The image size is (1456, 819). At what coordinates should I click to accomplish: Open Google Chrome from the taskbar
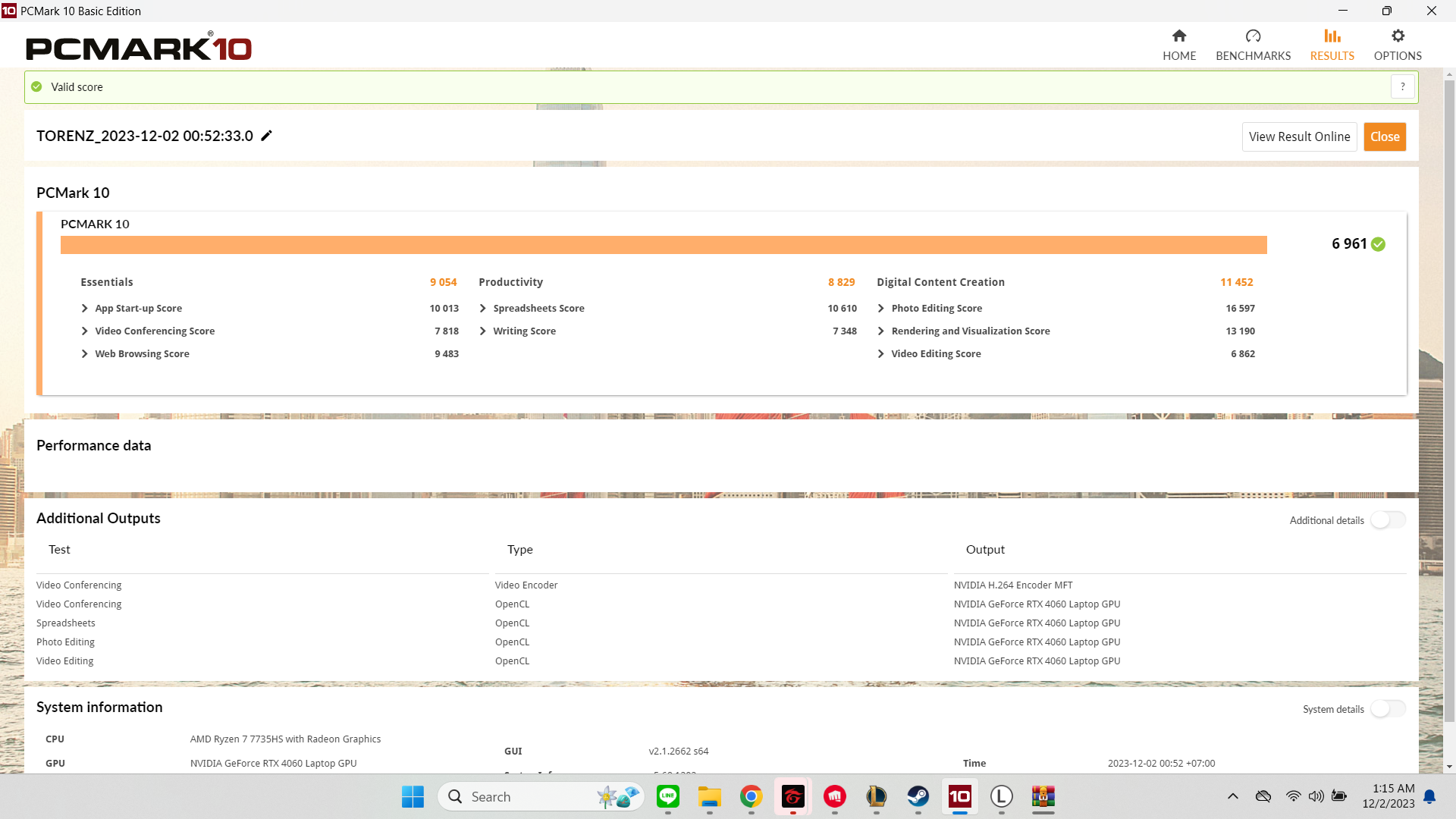752,796
